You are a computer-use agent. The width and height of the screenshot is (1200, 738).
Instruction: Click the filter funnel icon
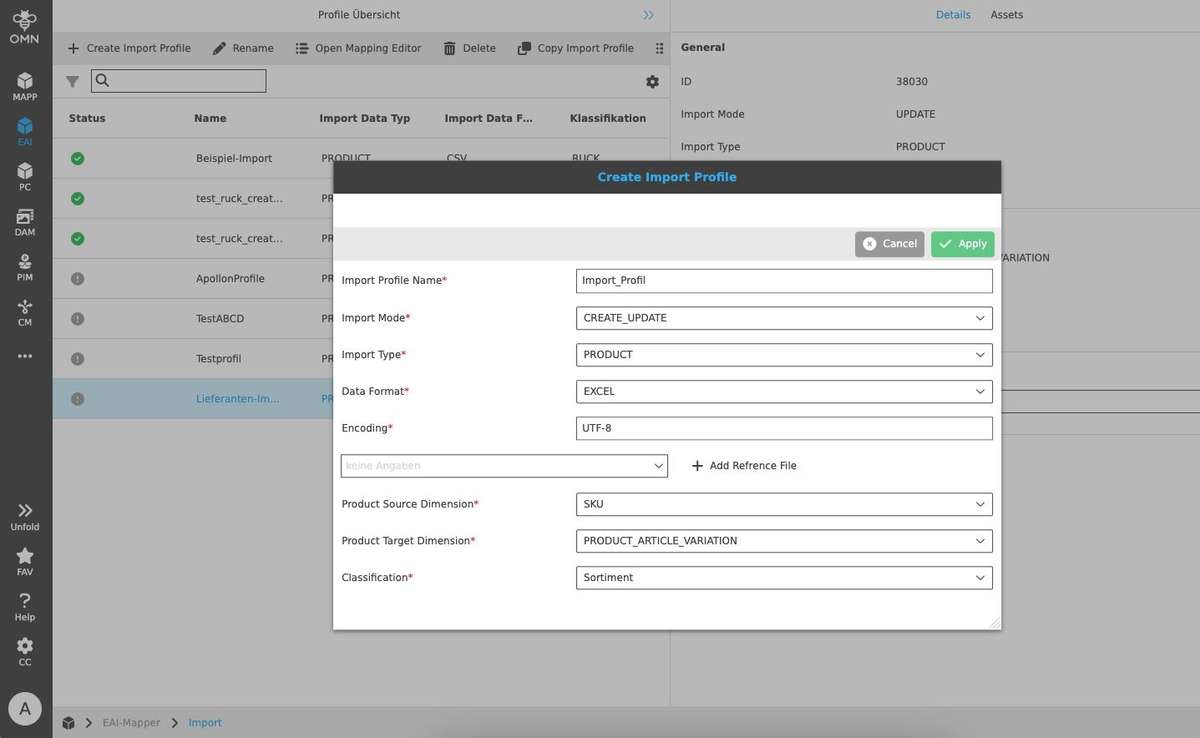(72, 82)
